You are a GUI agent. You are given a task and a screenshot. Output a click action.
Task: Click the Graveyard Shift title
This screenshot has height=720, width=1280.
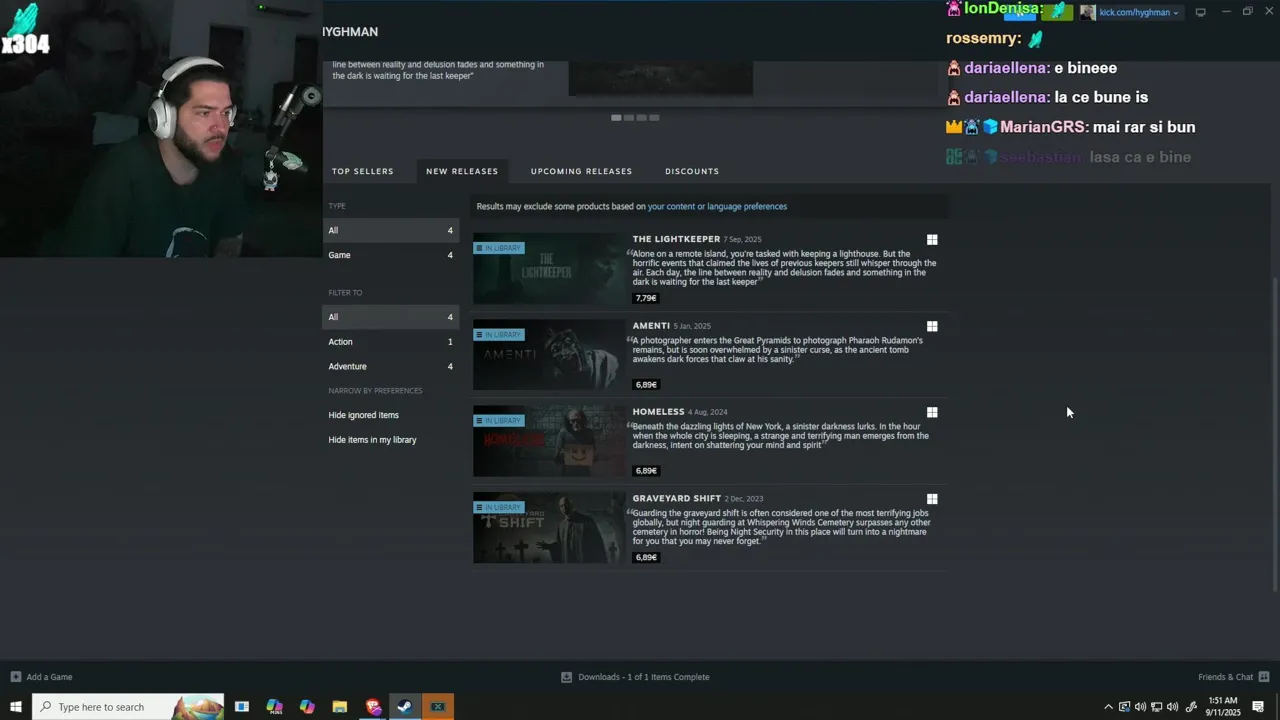tap(676, 499)
